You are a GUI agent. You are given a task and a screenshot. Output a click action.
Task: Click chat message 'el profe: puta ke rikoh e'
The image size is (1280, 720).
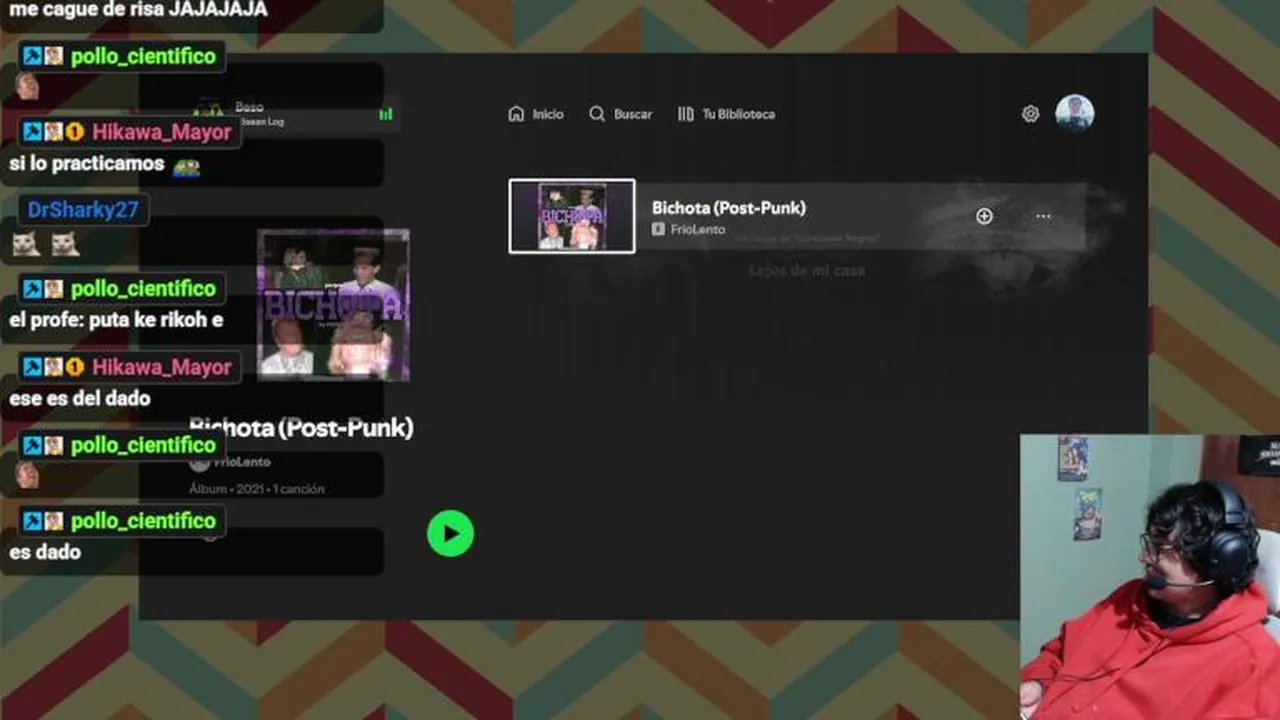[116, 320]
